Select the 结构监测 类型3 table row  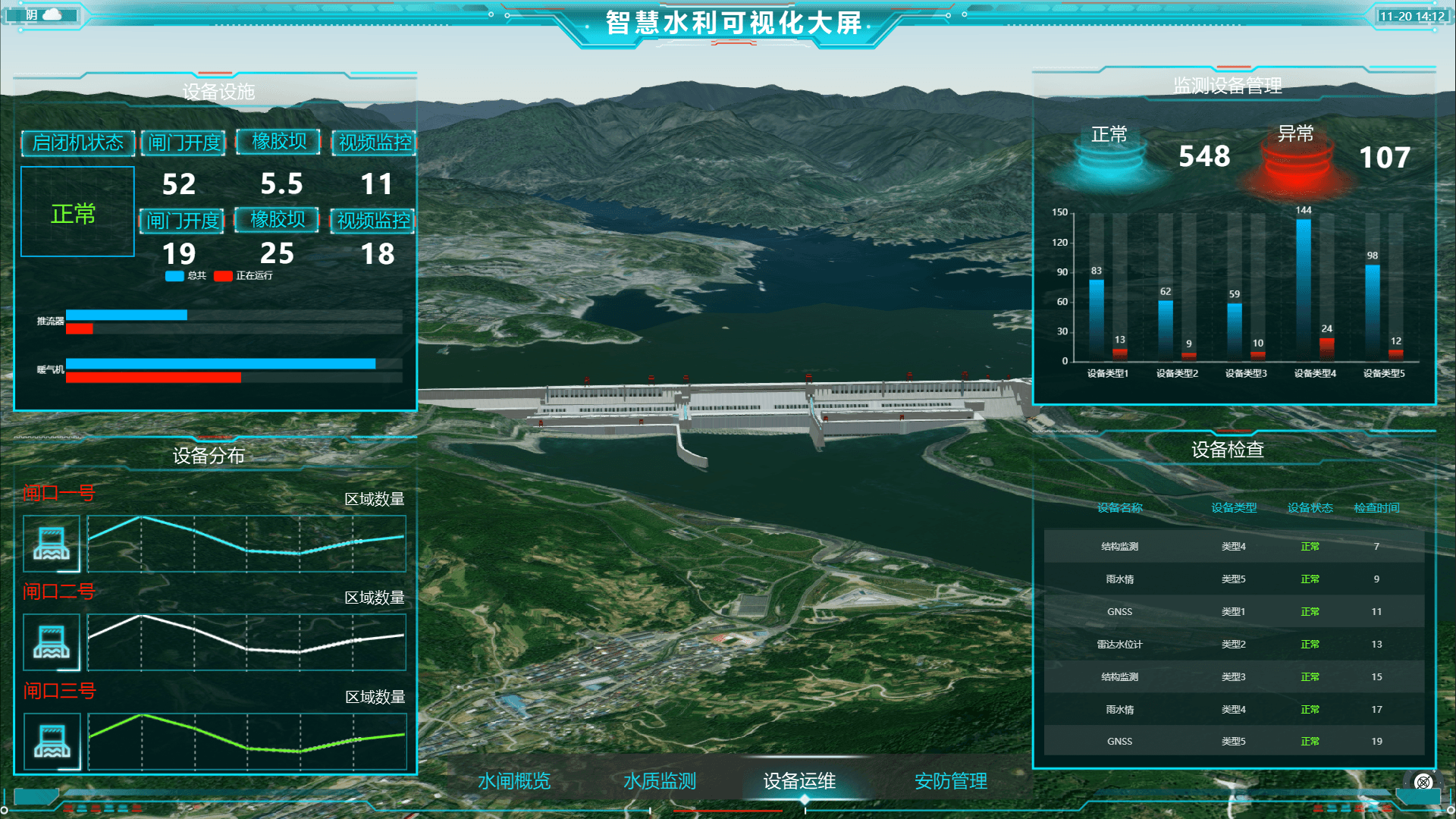pos(1234,676)
